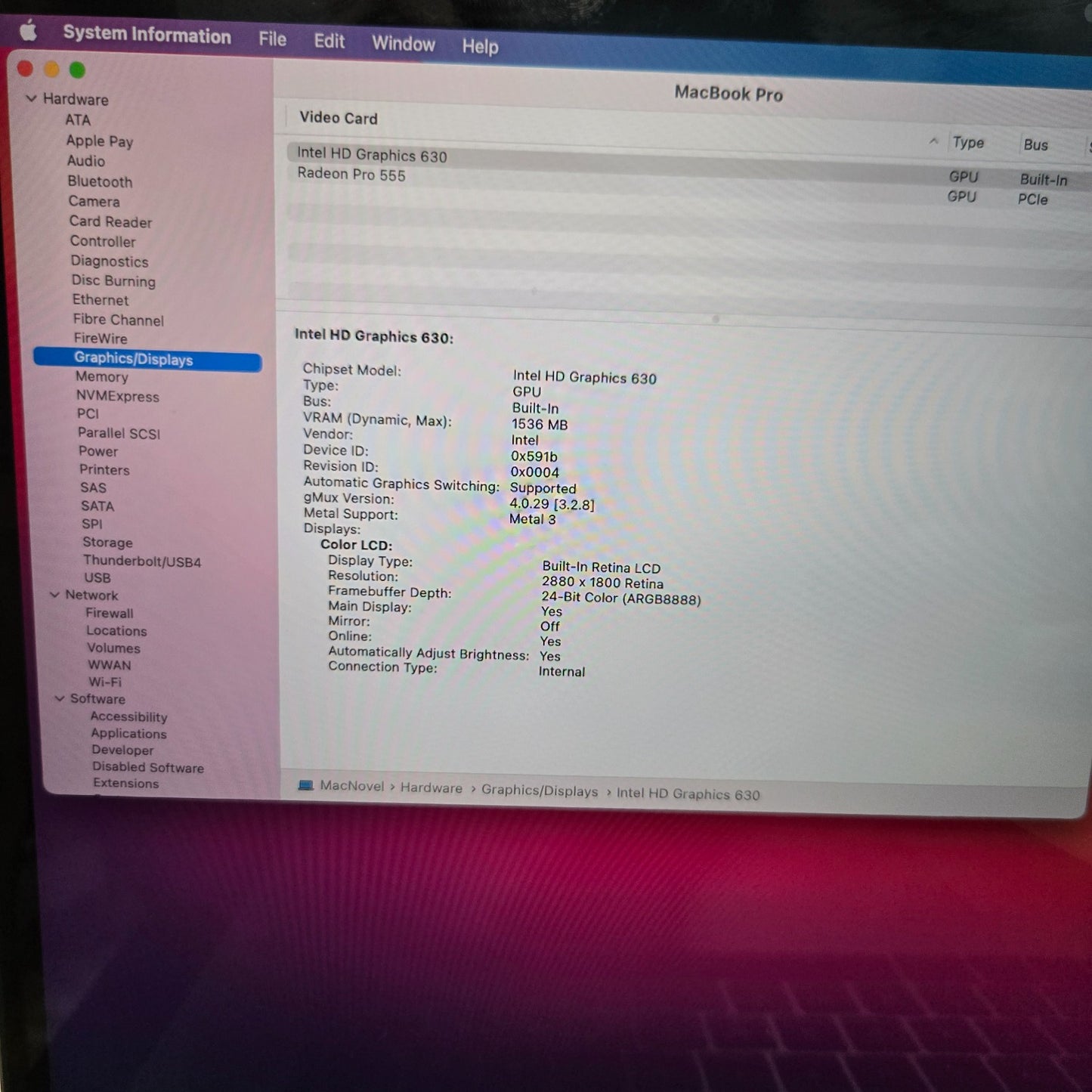Select the Radeon Pro 555 row

688,186
